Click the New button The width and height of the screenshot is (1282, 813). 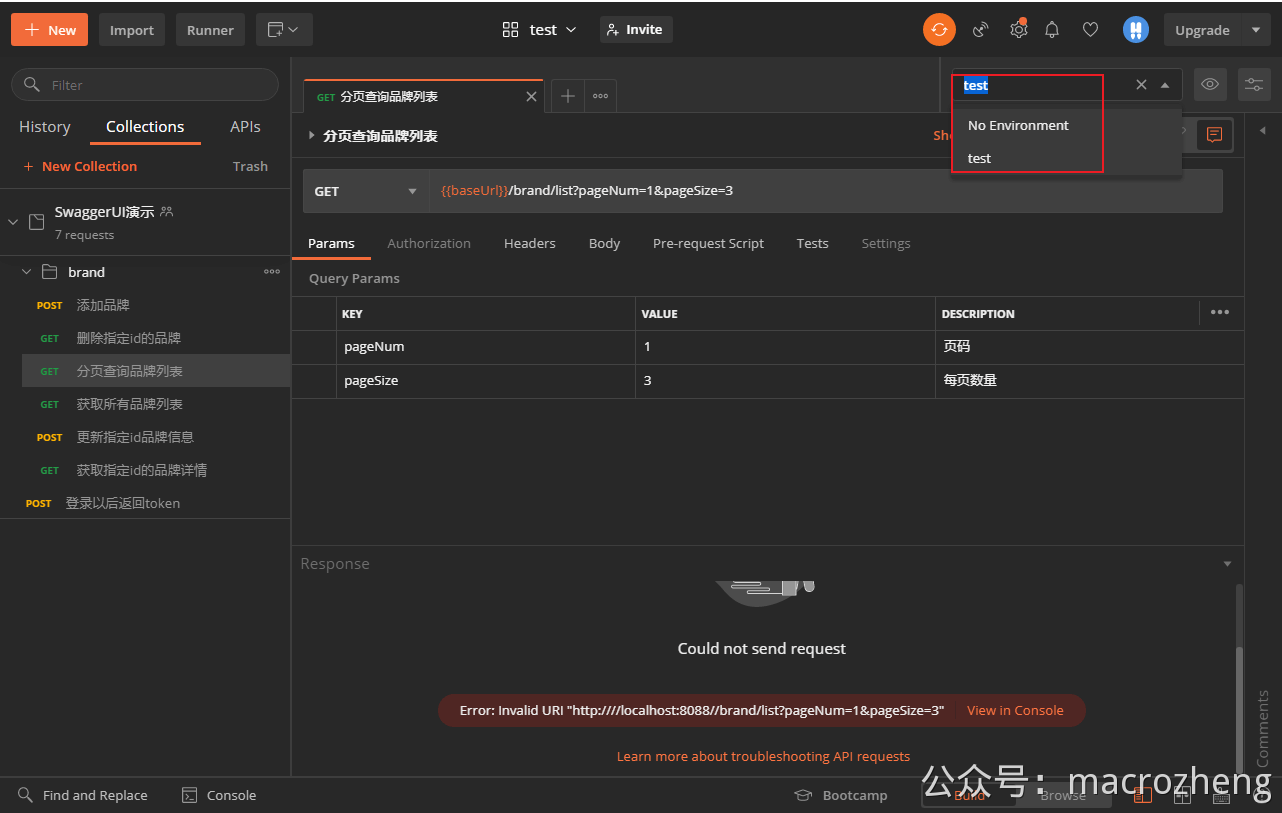50,30
